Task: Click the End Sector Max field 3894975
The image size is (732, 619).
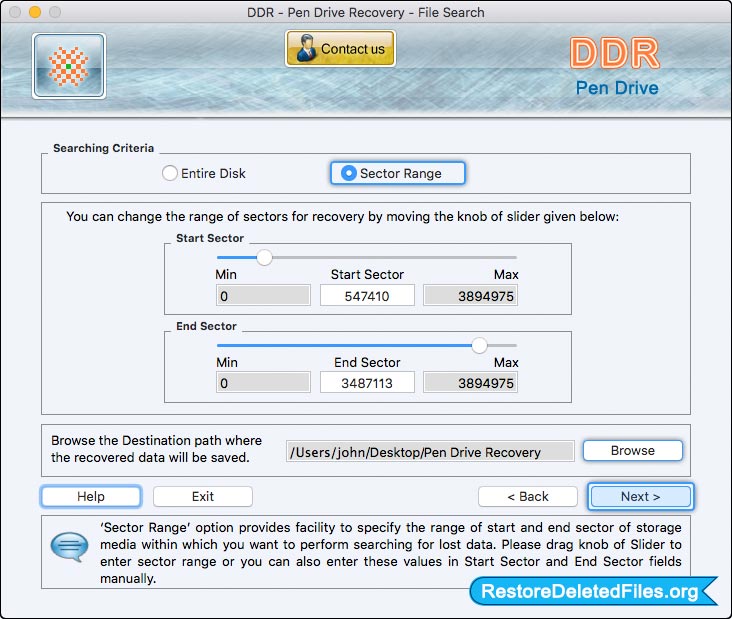Action: [470, 383]
